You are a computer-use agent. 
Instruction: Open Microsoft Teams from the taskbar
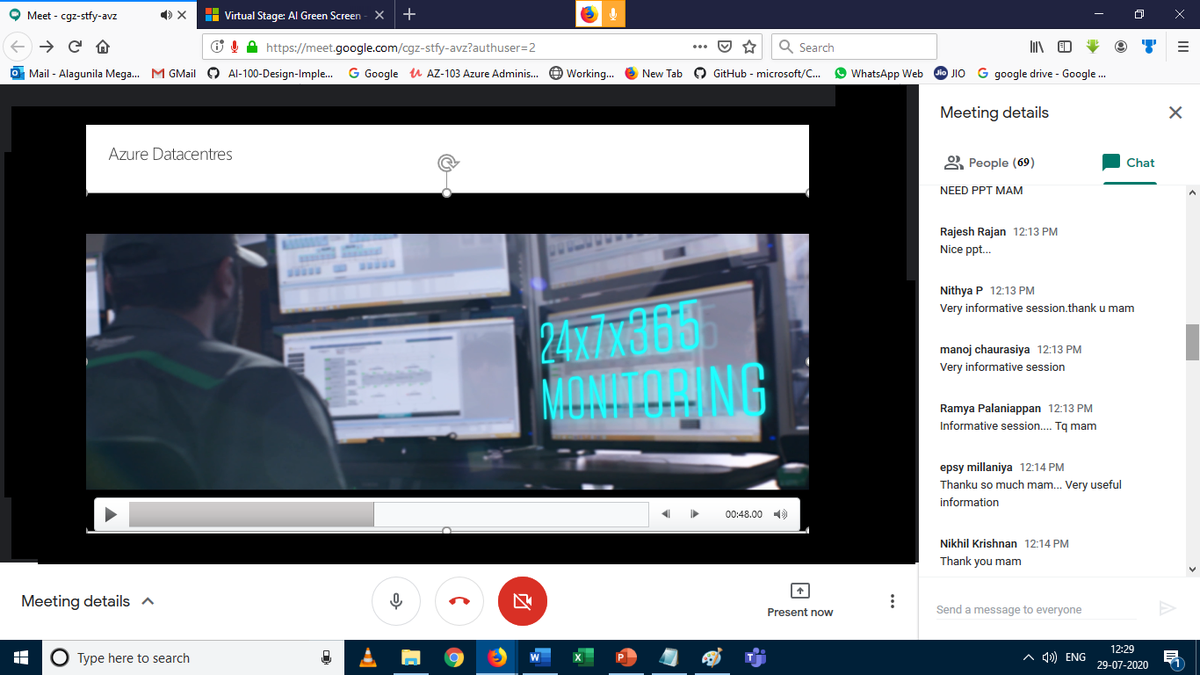coord(755,658)
